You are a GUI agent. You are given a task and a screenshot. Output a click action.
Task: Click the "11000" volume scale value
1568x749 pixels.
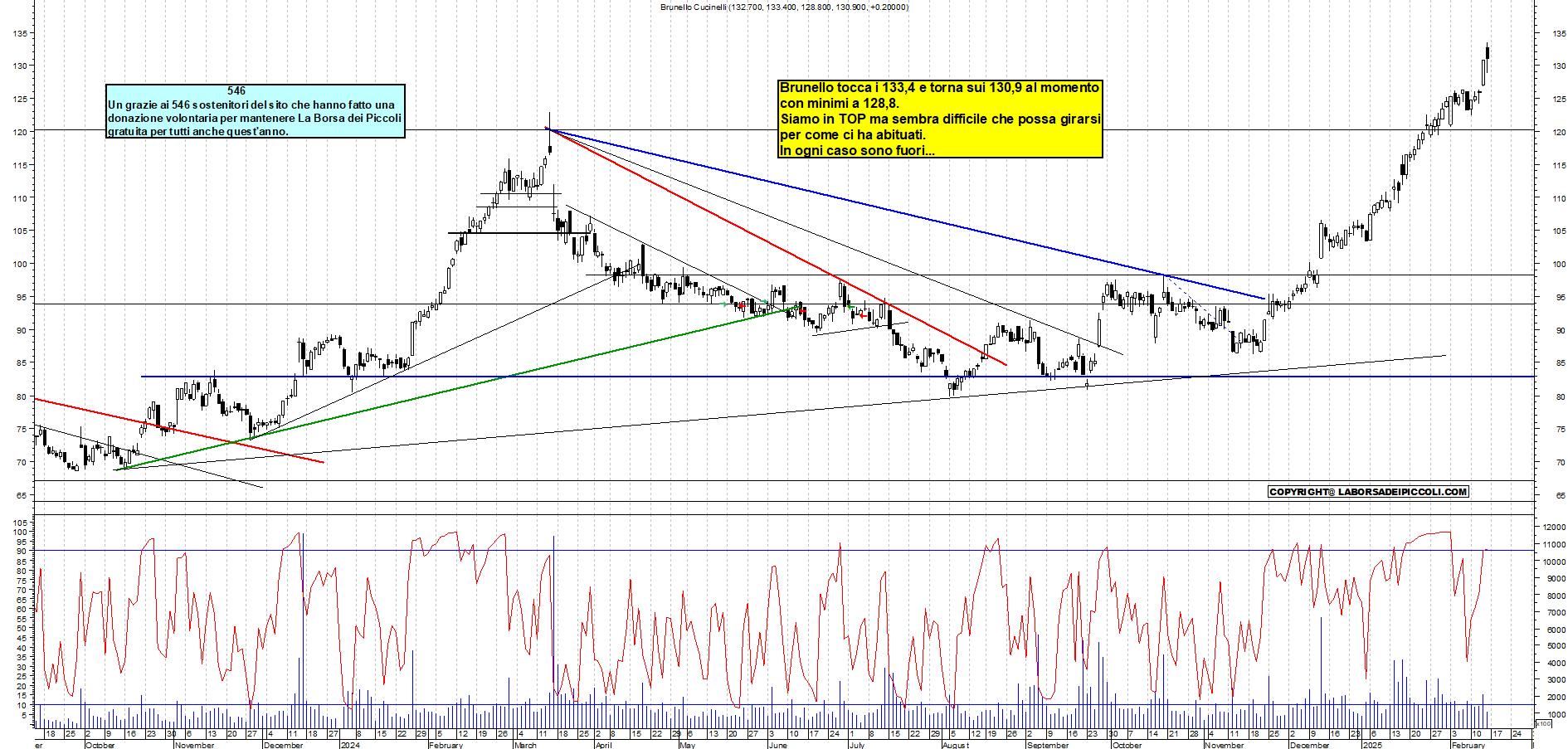[x=1554, y=545]
